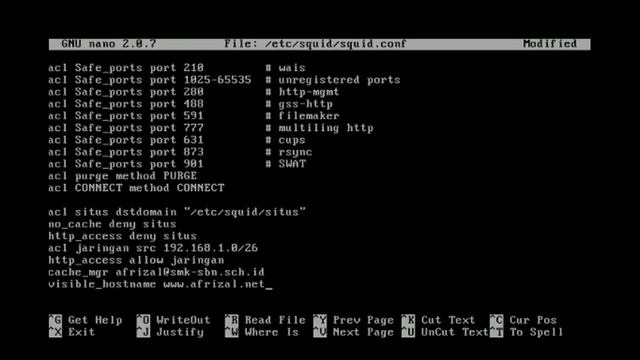Click the acl jaringan src 192.168.1.0/26 line

(x=153, y=248)
